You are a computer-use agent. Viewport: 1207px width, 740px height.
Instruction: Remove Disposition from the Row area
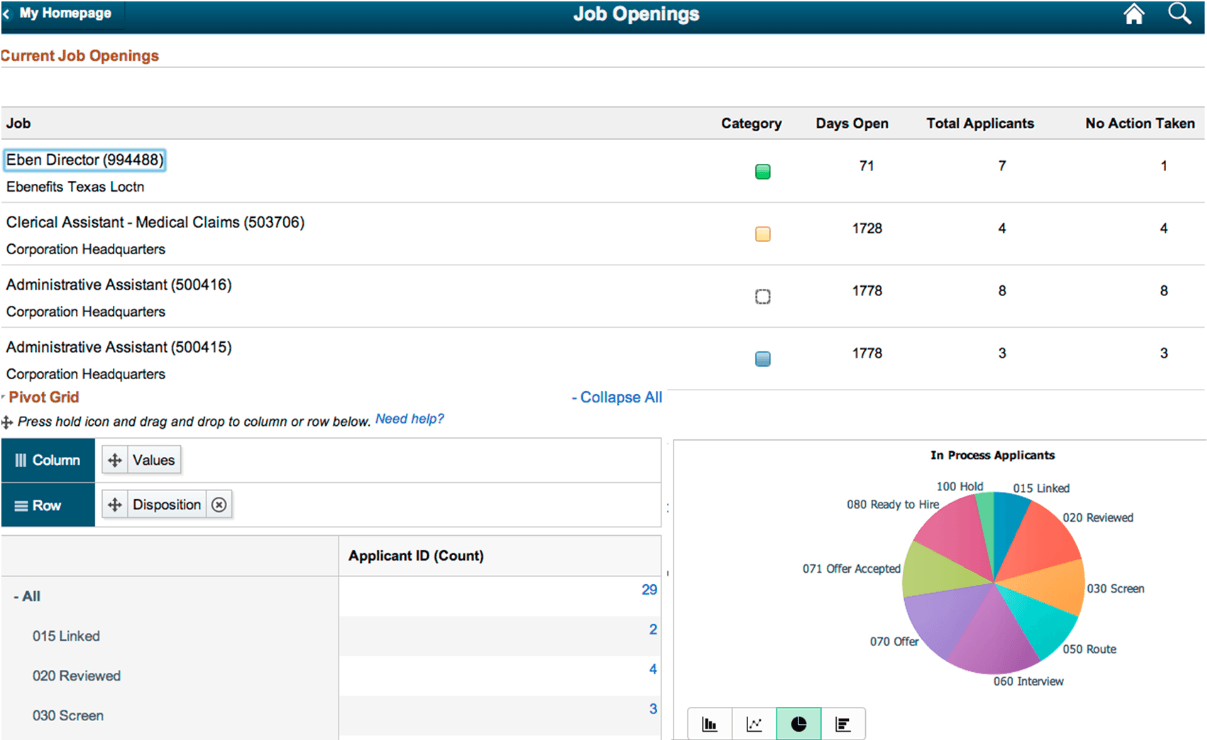coord(219,504)
